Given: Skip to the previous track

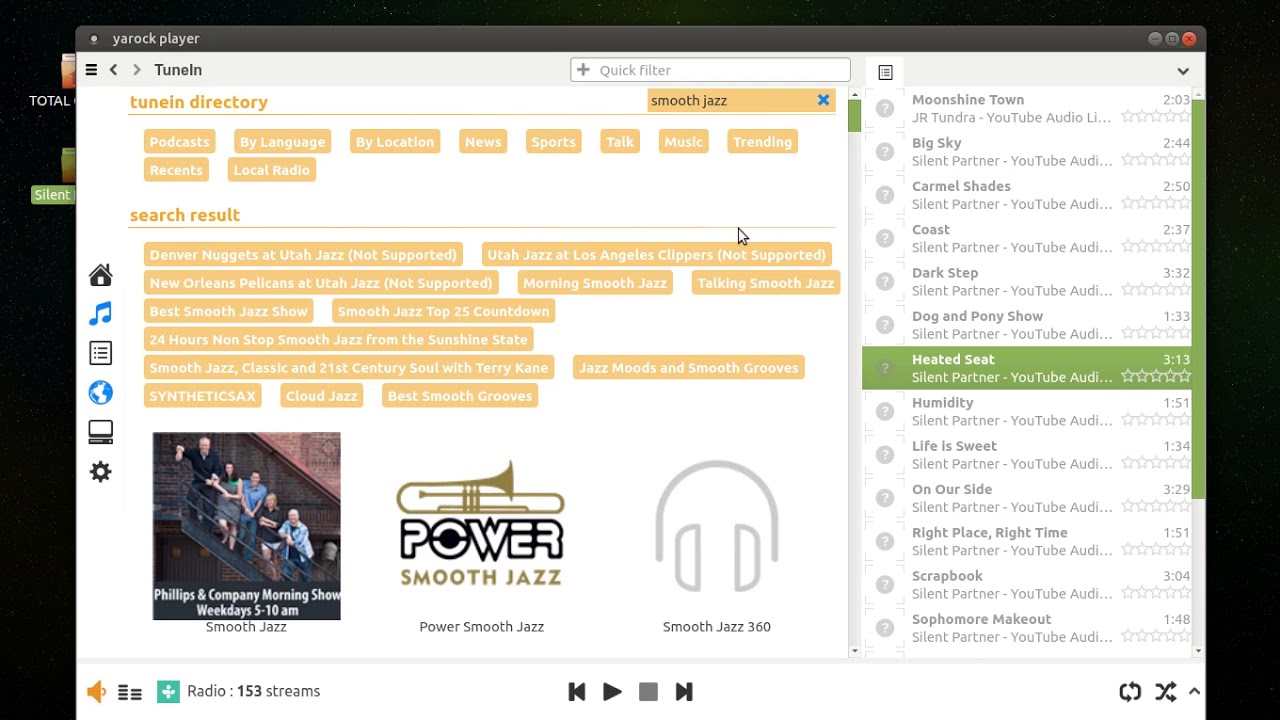Looking at the screenshot, I should tap(576, 691).
